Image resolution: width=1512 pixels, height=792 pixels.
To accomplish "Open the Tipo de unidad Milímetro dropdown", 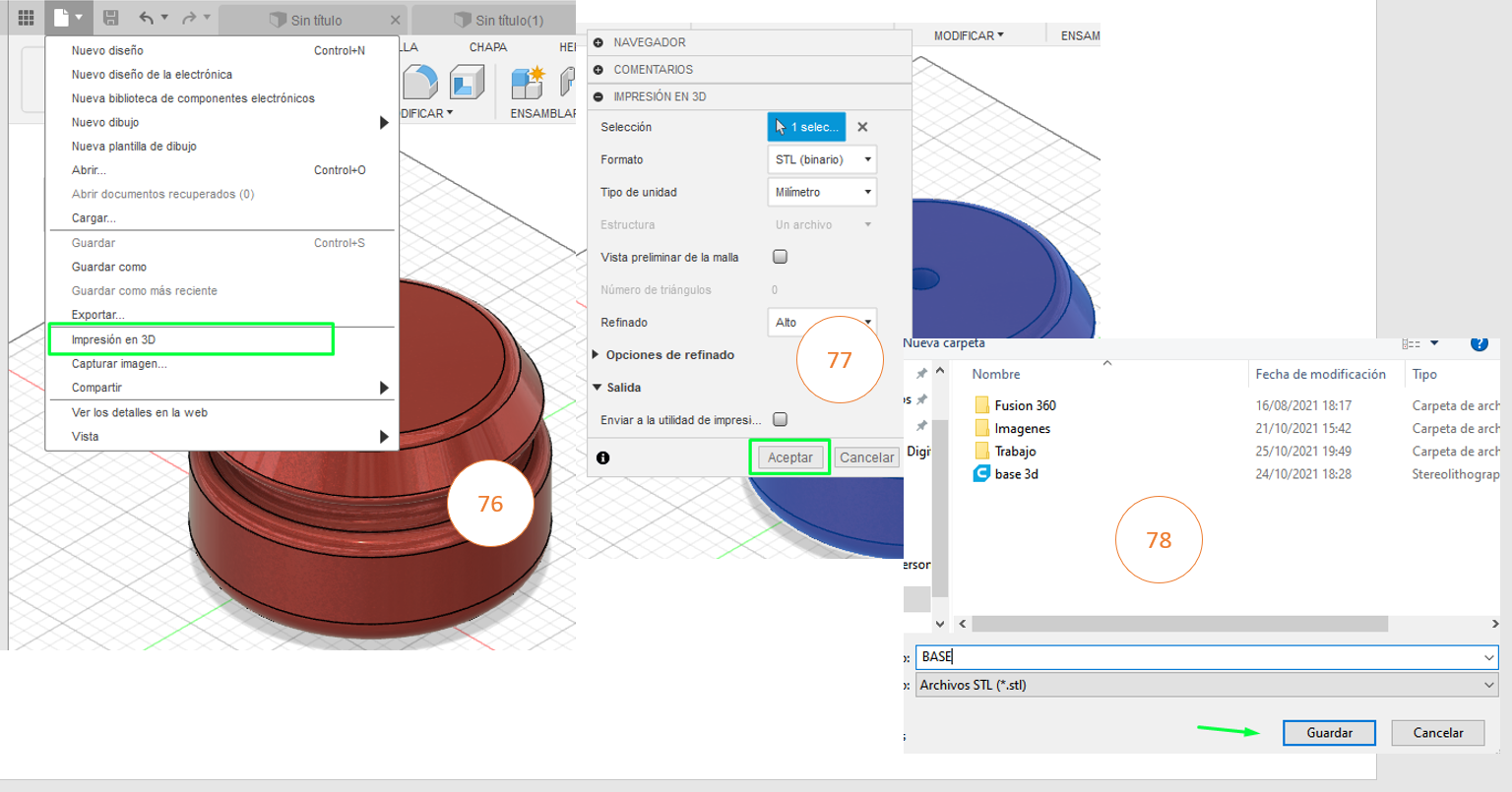I will (x=822, y=192).
